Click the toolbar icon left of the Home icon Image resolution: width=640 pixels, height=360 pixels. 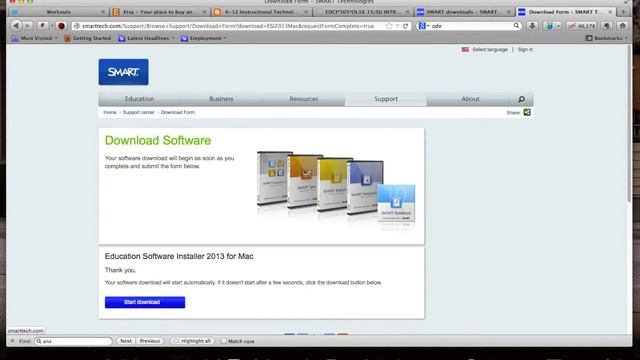tap(607, 26)
